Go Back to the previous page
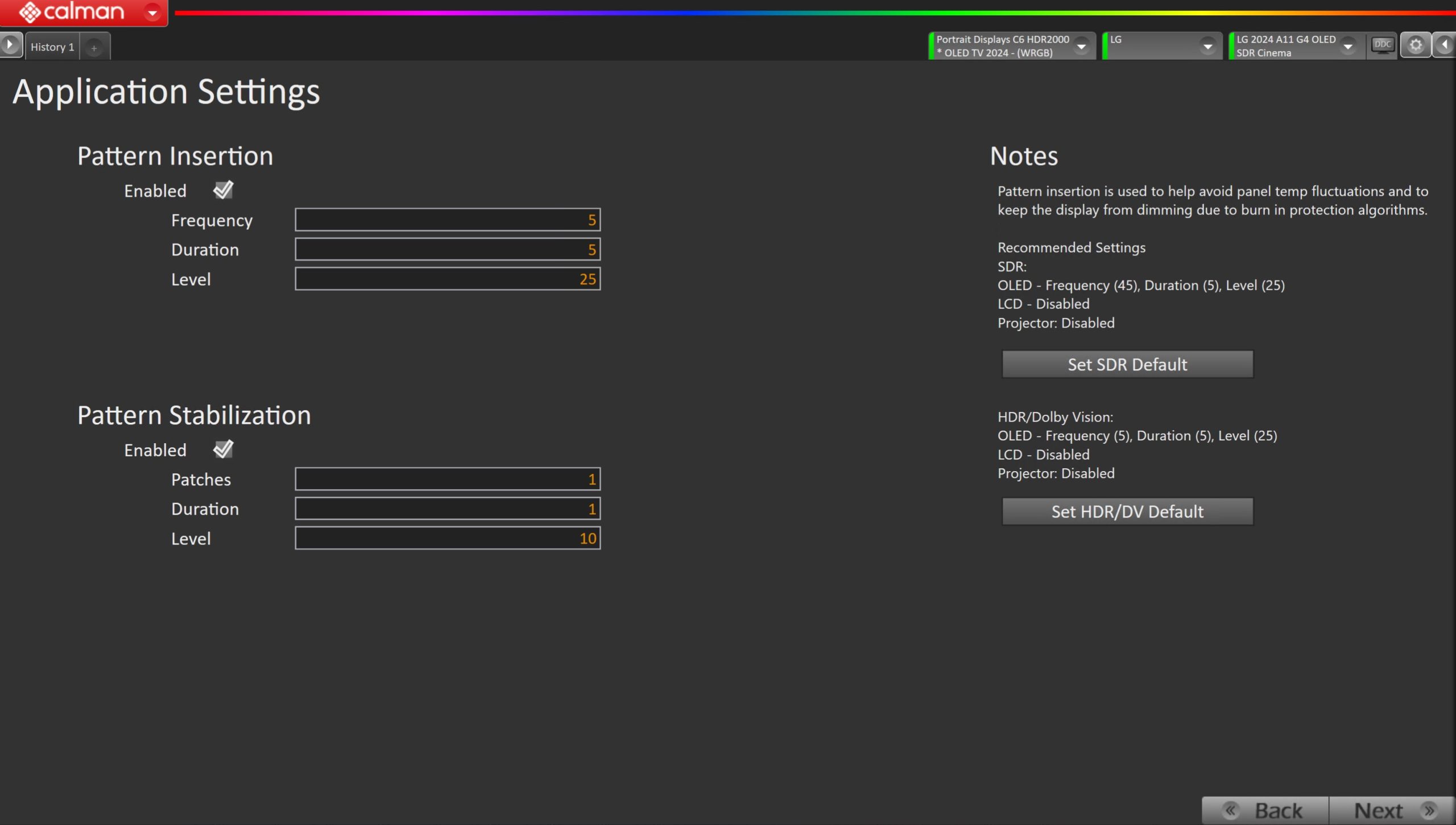This screenshot has width=1456, height=825. [x=1265, y=810]
